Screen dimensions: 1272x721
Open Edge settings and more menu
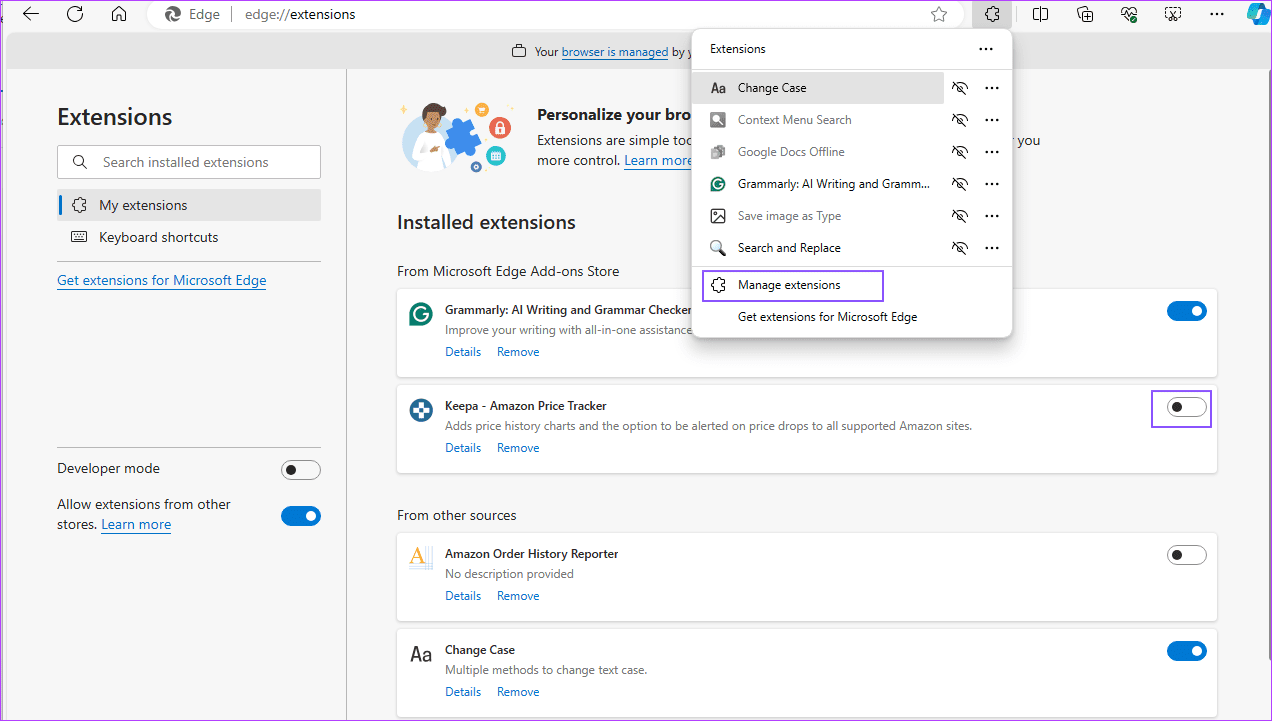1216,14
